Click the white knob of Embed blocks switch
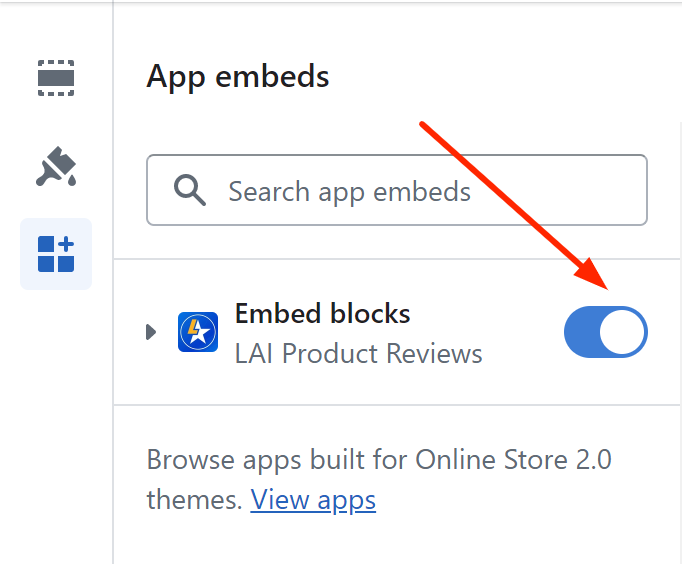 click(x=622, y=332)
